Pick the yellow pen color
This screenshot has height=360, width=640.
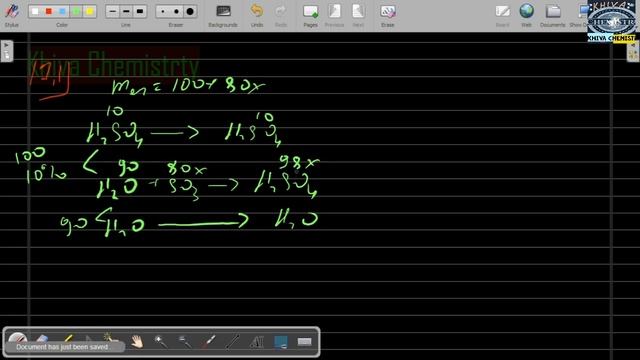coord(89,11)
